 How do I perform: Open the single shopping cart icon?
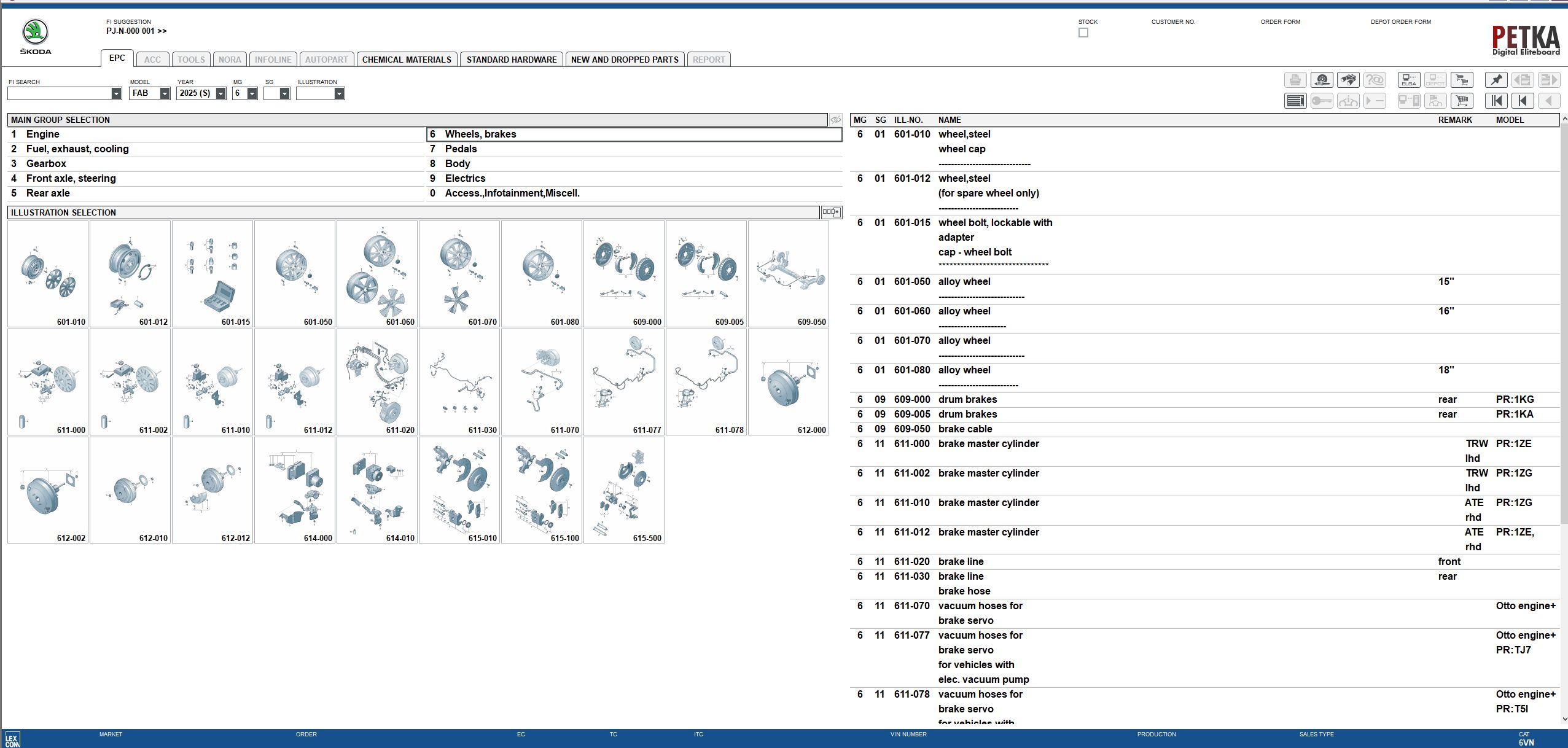click(1462, 101)
